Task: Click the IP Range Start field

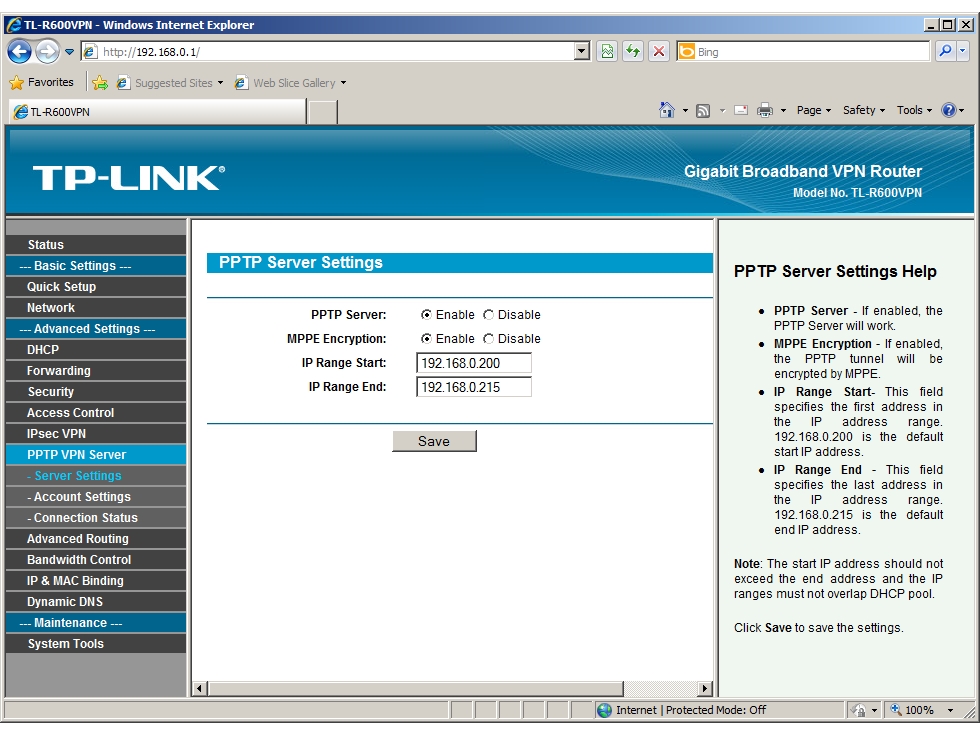Action: (x=474, y=363)
